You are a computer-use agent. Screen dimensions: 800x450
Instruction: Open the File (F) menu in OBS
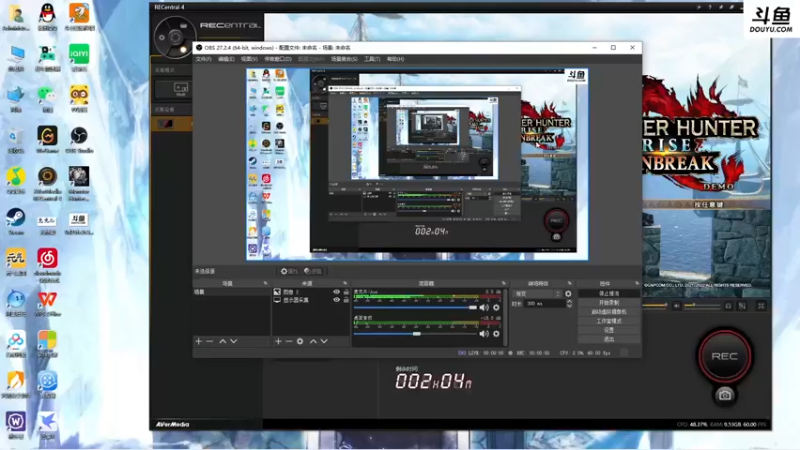click(x=203, y=59)
